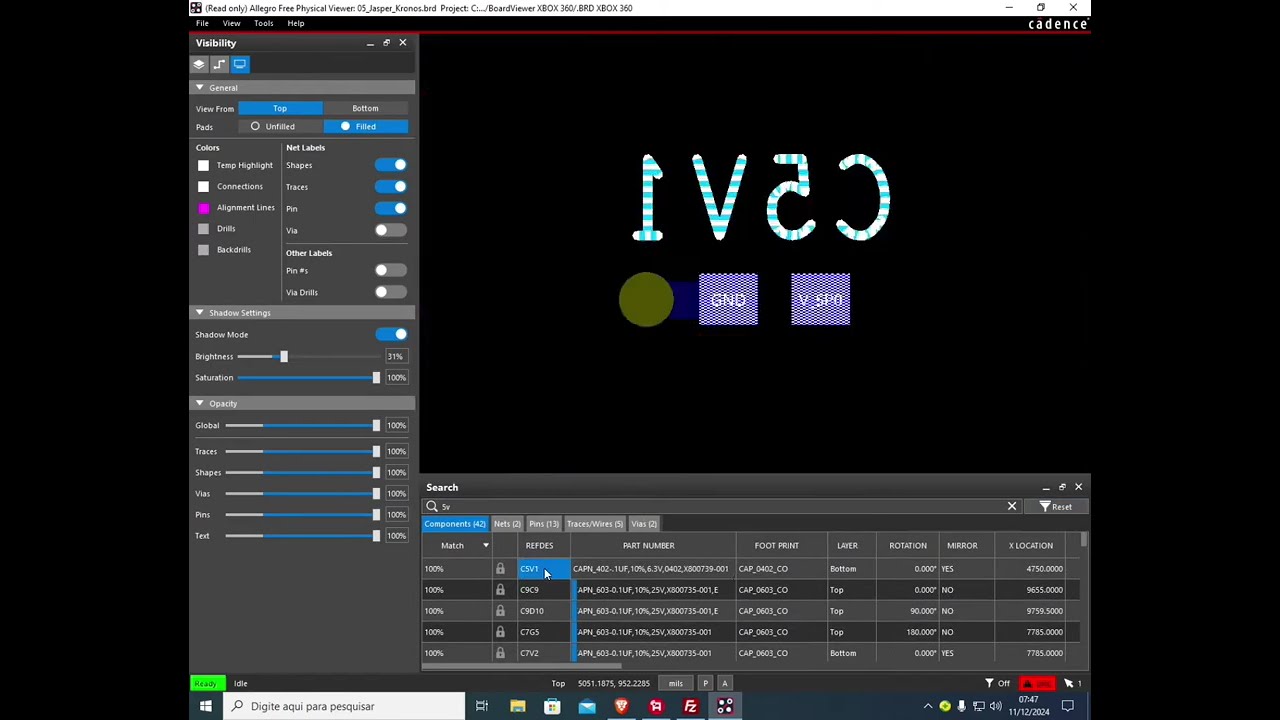
Task: Toggle Shapes net labels switch
Action: [x=391, y=165]
